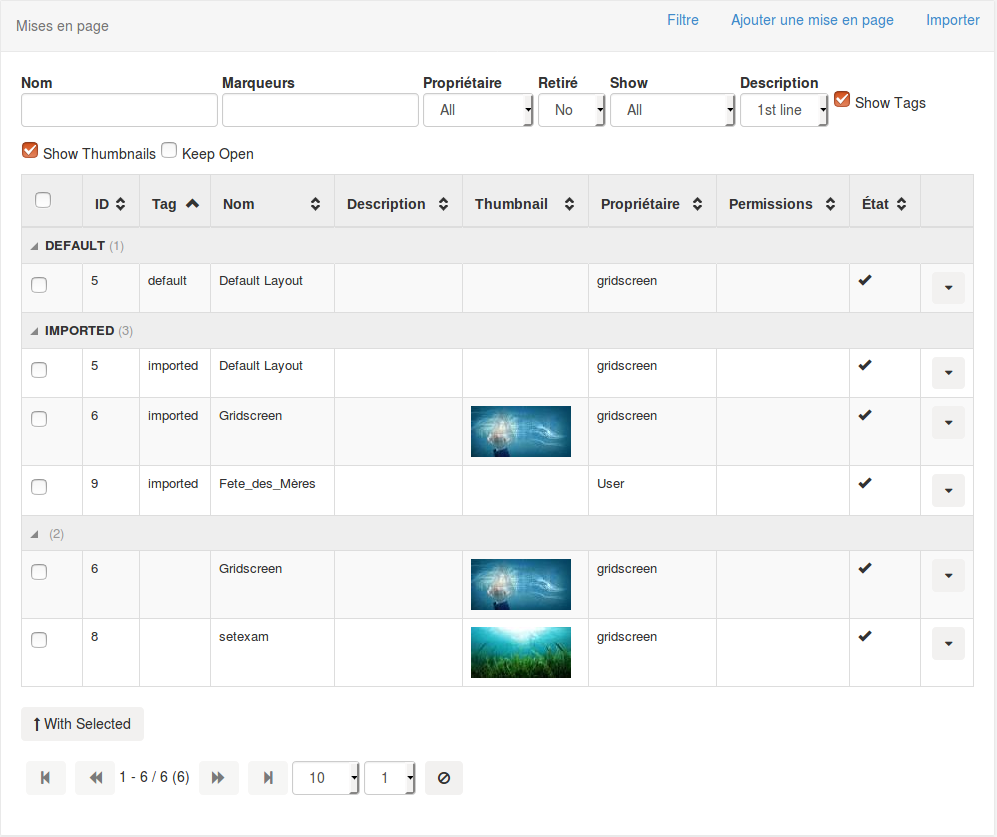997x837 pixels.
Task: Click the clear filter circle-slash icon
Action: pyautogui.click(x=444, y=778)
